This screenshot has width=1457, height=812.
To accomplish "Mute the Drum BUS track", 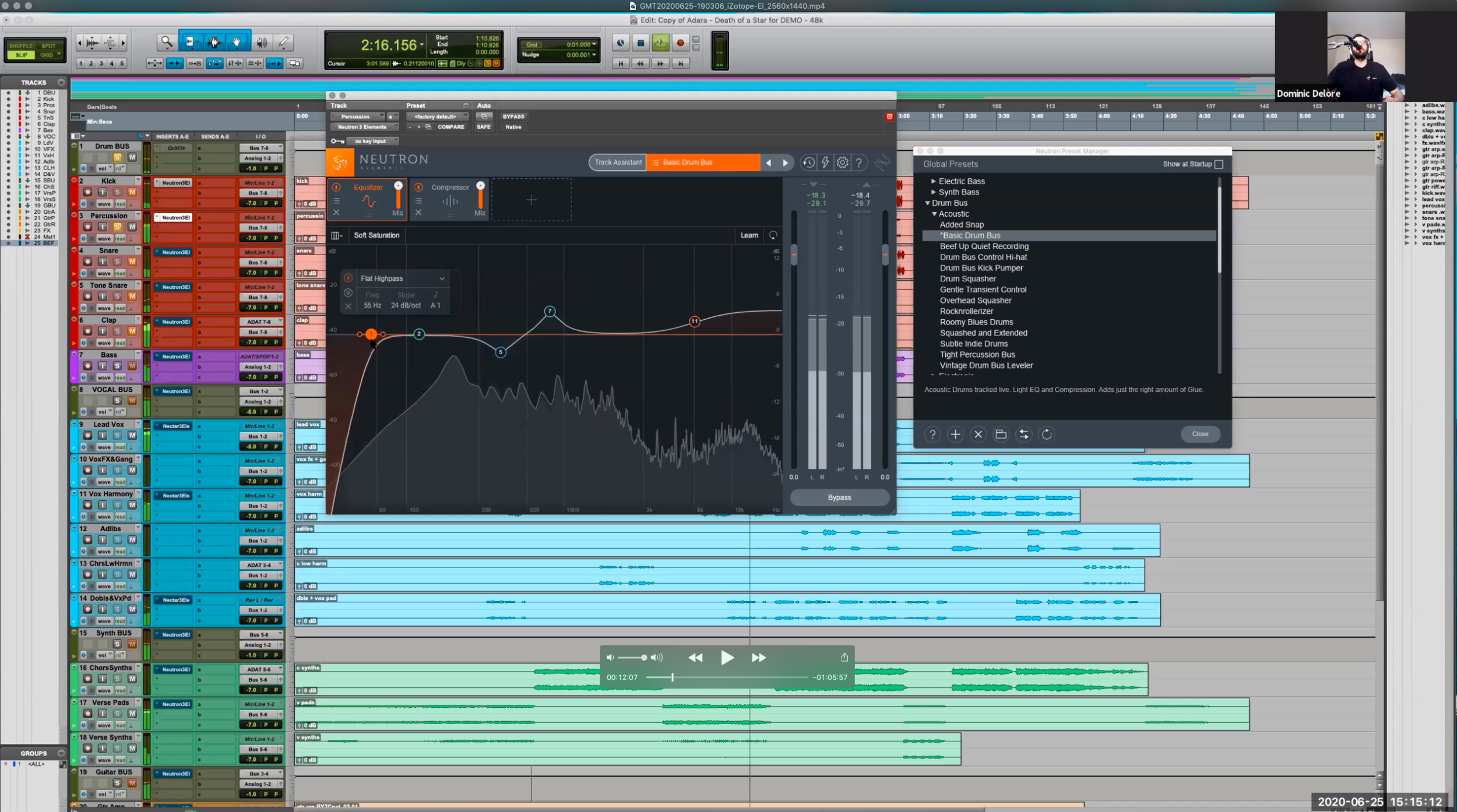I will coord(132,157).
